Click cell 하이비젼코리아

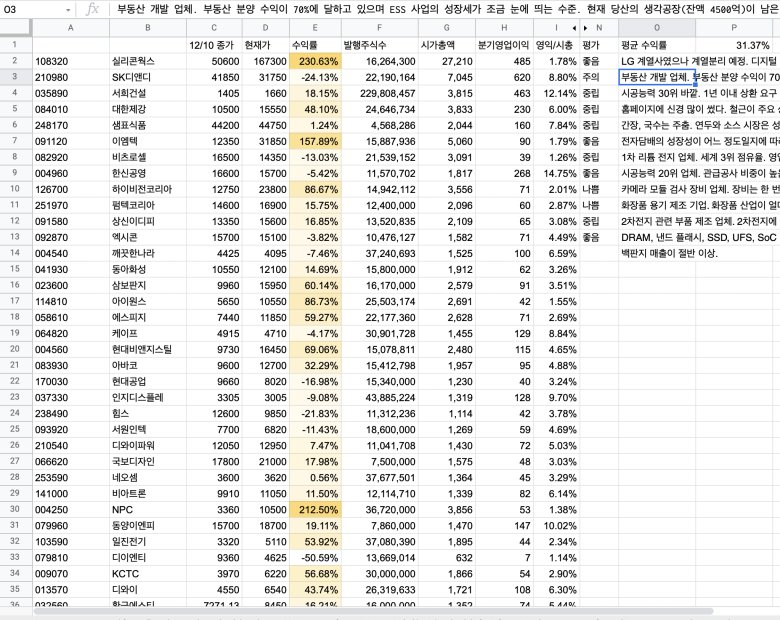[x=148, y=189]
